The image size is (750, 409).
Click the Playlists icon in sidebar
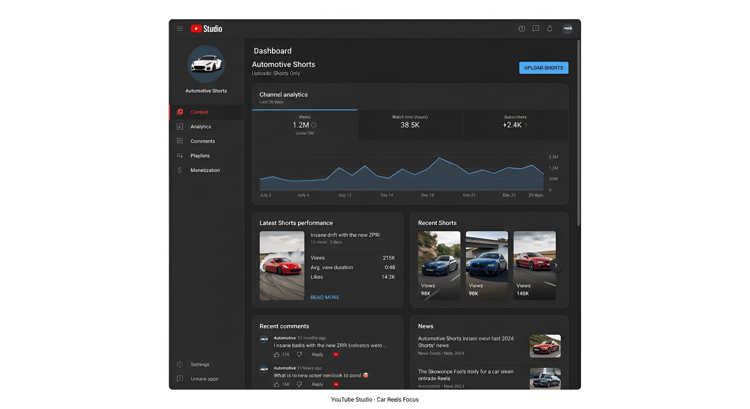pyautogui.click(x=180, y=155)
